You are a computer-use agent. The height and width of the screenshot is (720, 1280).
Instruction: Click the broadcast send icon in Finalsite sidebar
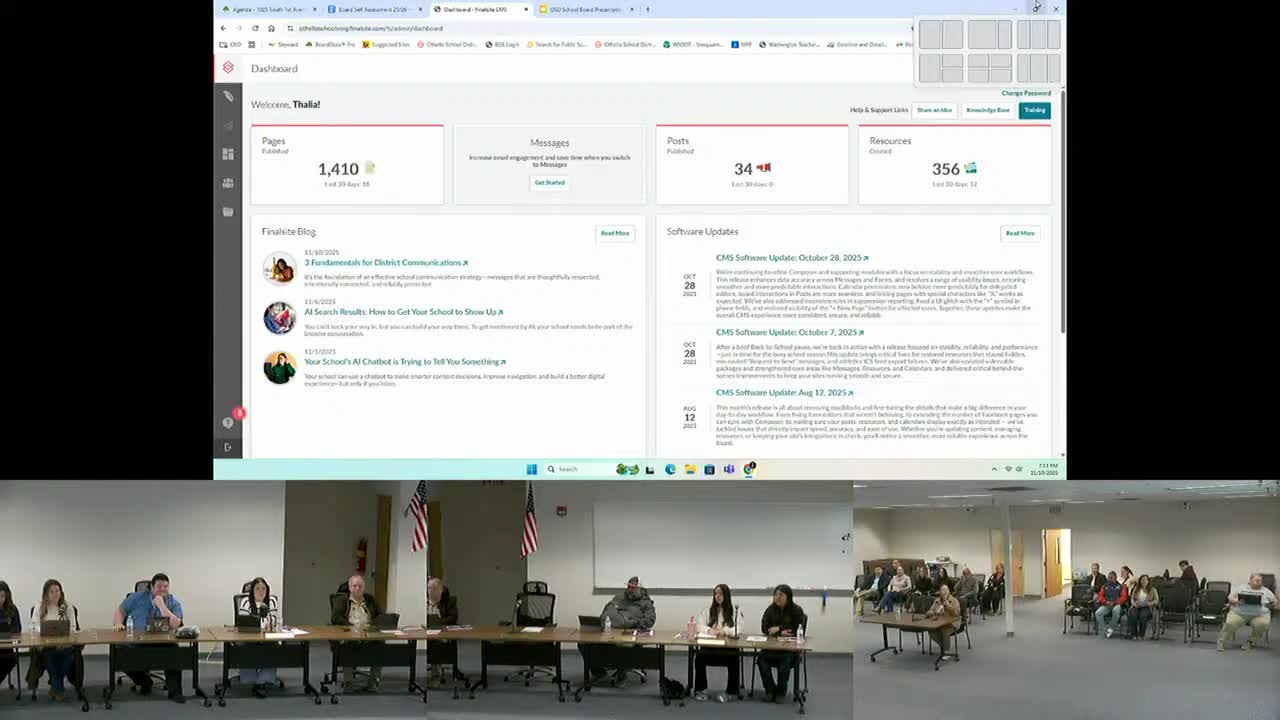[x=228, y=125]
